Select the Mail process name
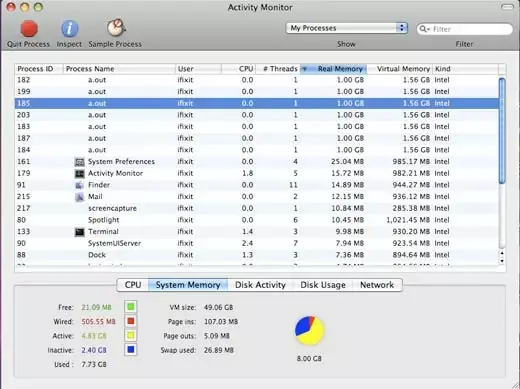Viewport: 520px width, 389px height. 95,197
